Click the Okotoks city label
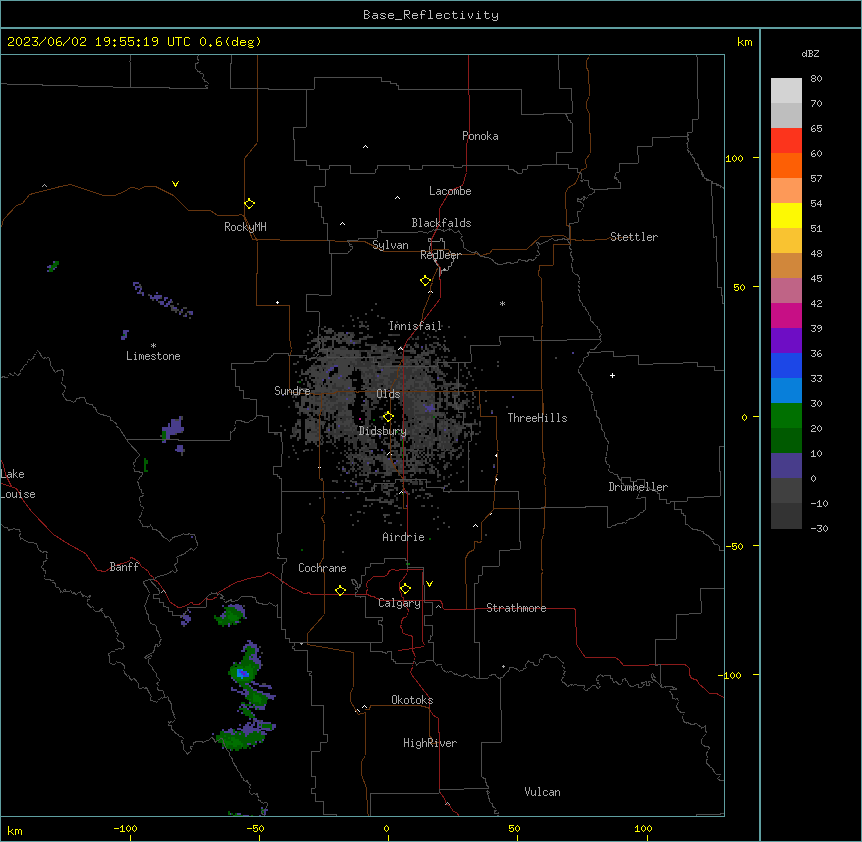Viewport: 862px width, 842px height. click(x=412, y=700)
